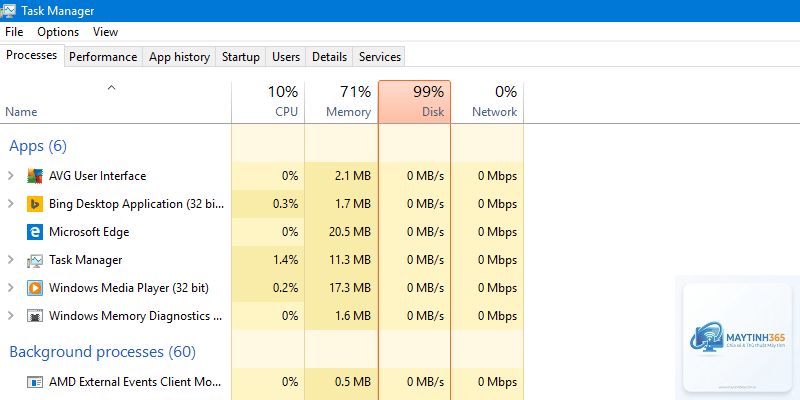This screenshot has width=800, height=400.
Task: Click the 1.7 MB memory value
Action: (x=353, y=204)
